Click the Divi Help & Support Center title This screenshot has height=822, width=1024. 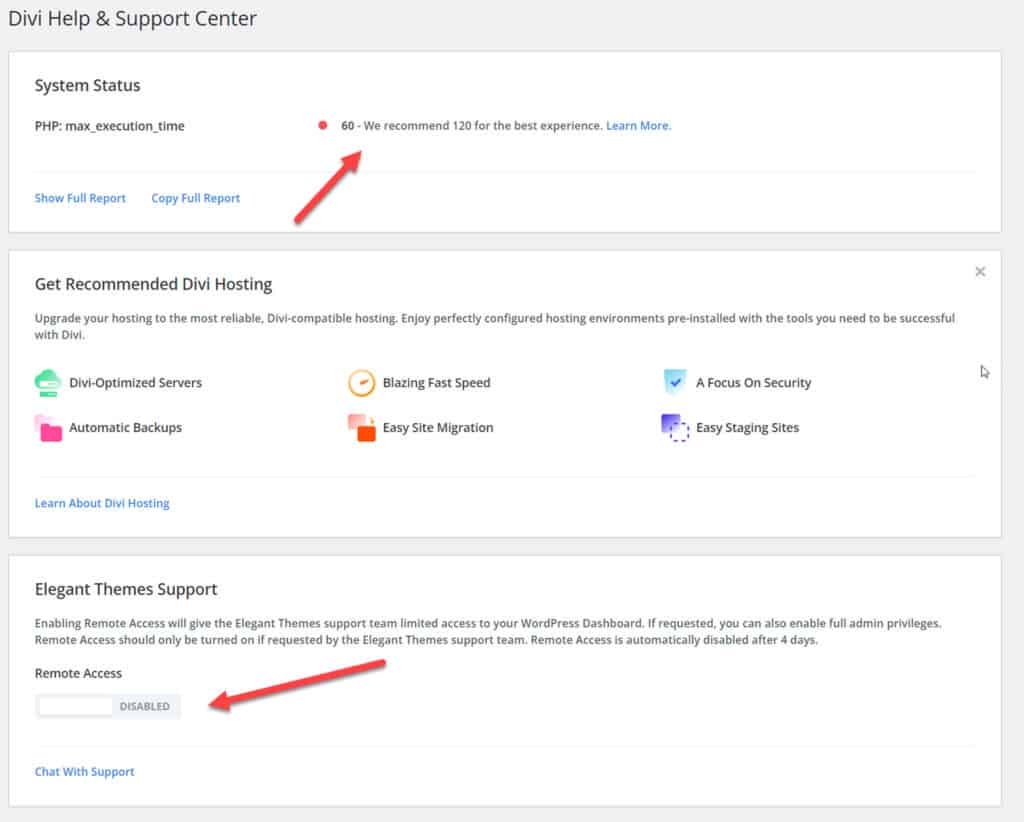(x=133, y=18)
